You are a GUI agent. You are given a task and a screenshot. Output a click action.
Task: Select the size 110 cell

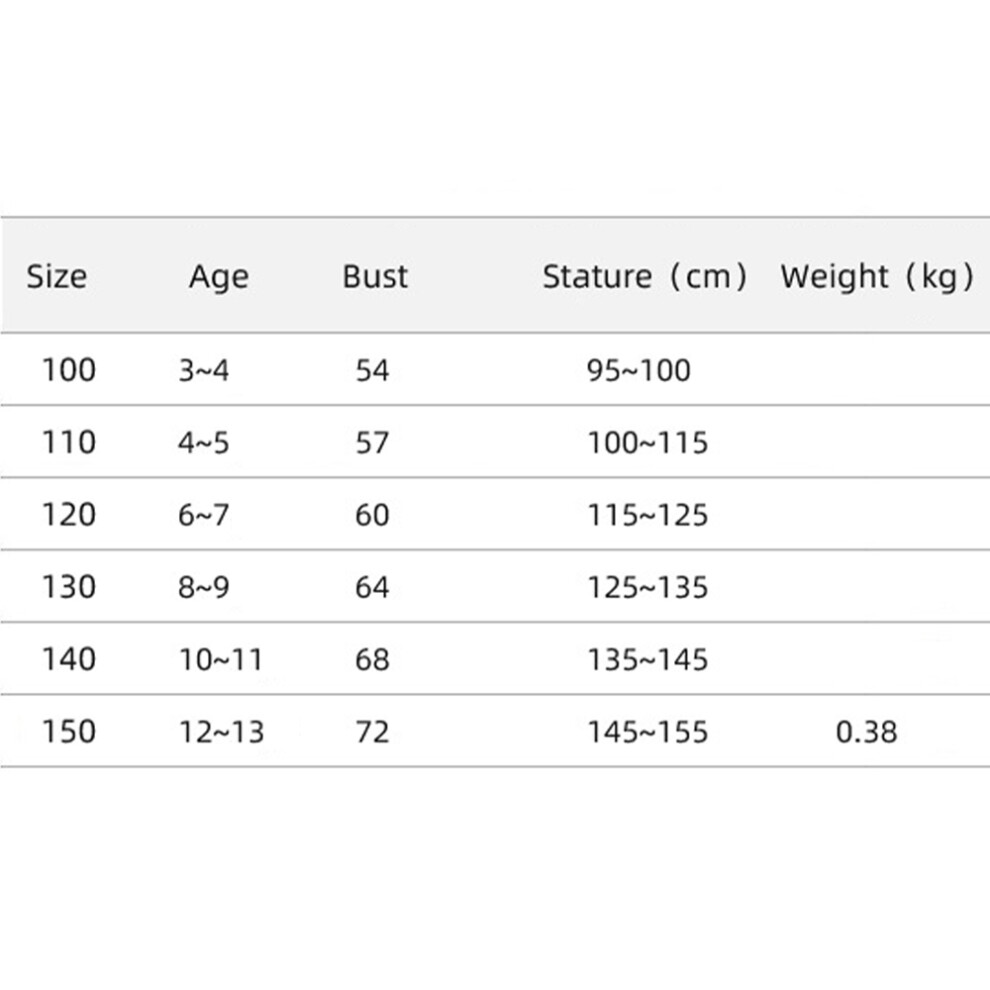pyautogui.click(x=69, y=442)
